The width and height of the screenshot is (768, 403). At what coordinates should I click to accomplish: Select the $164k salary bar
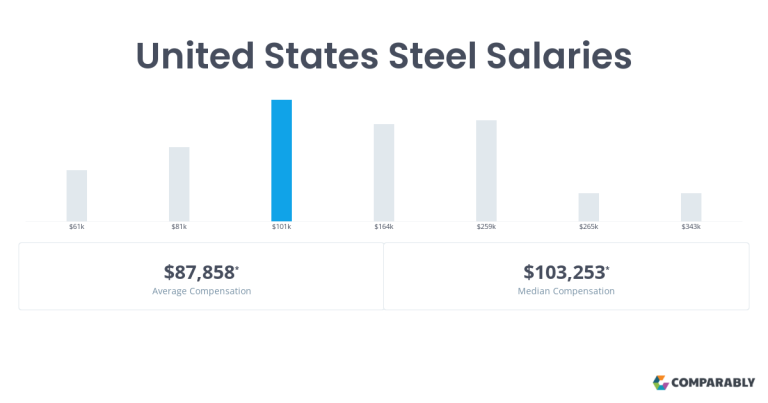pyautogui.click(x=384, y=173)
